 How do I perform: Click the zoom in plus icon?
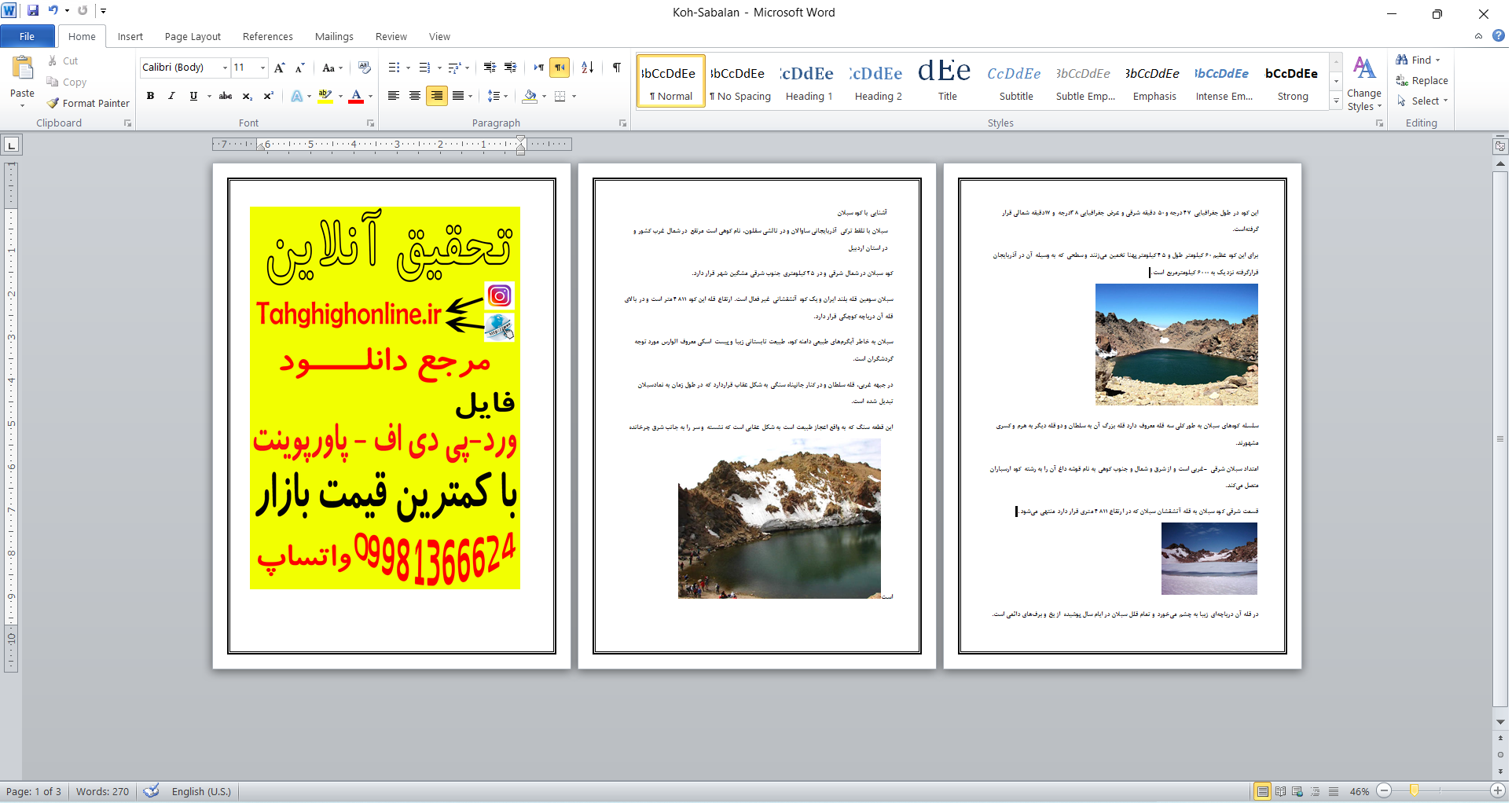[1497, 791]
